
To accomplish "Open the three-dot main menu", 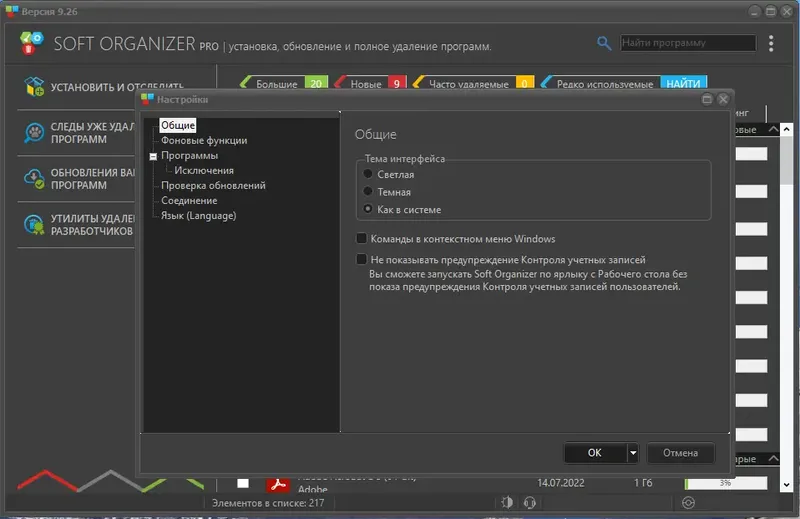I will point(771,43).
